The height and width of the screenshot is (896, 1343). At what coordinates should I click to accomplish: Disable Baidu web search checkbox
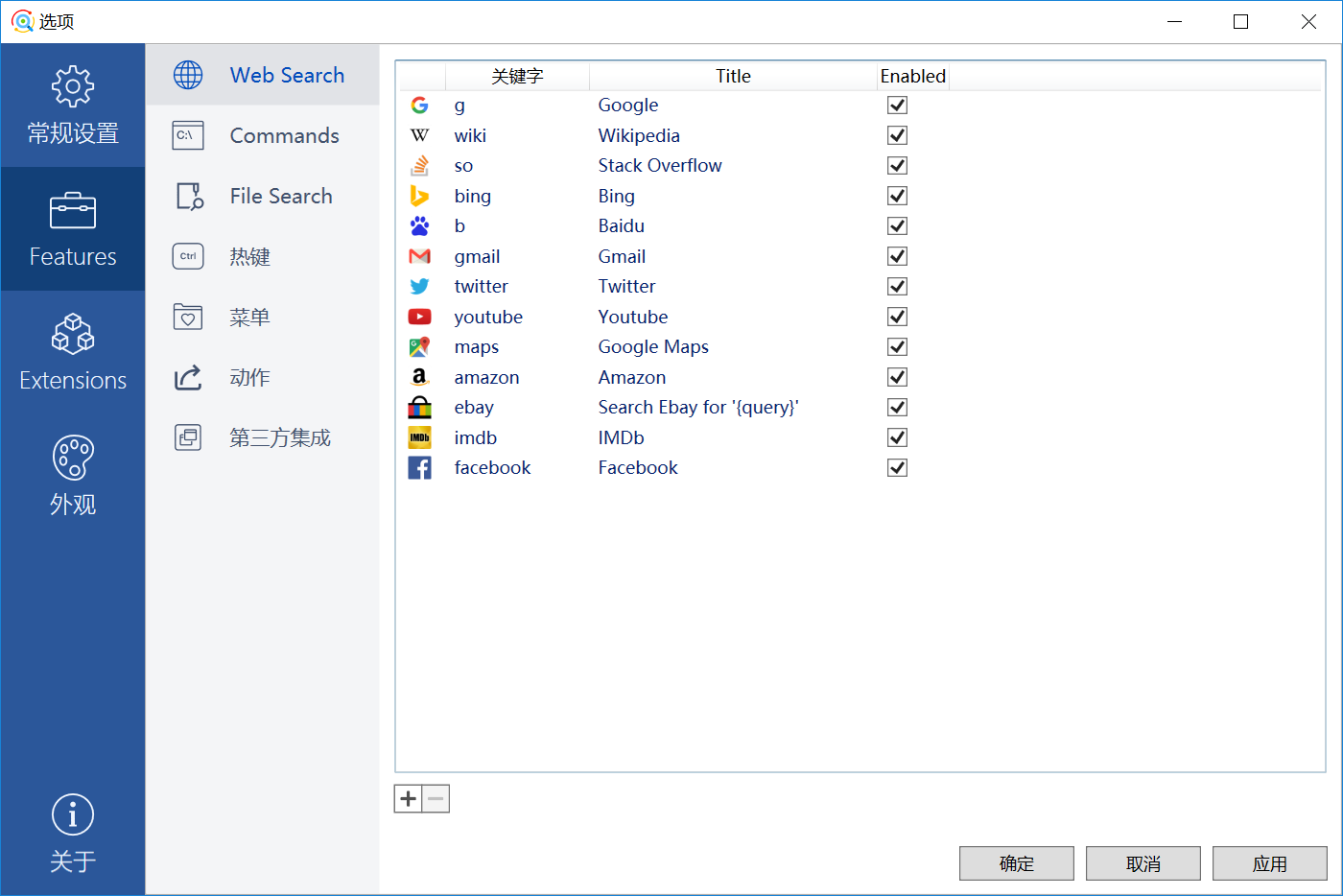point(897,225)
